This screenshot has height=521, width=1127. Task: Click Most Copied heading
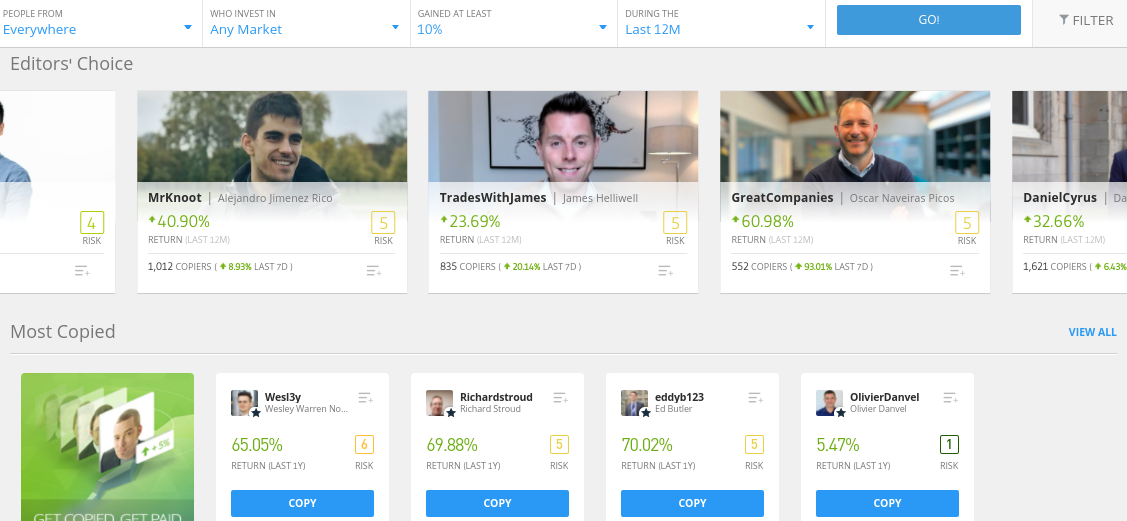63,332
